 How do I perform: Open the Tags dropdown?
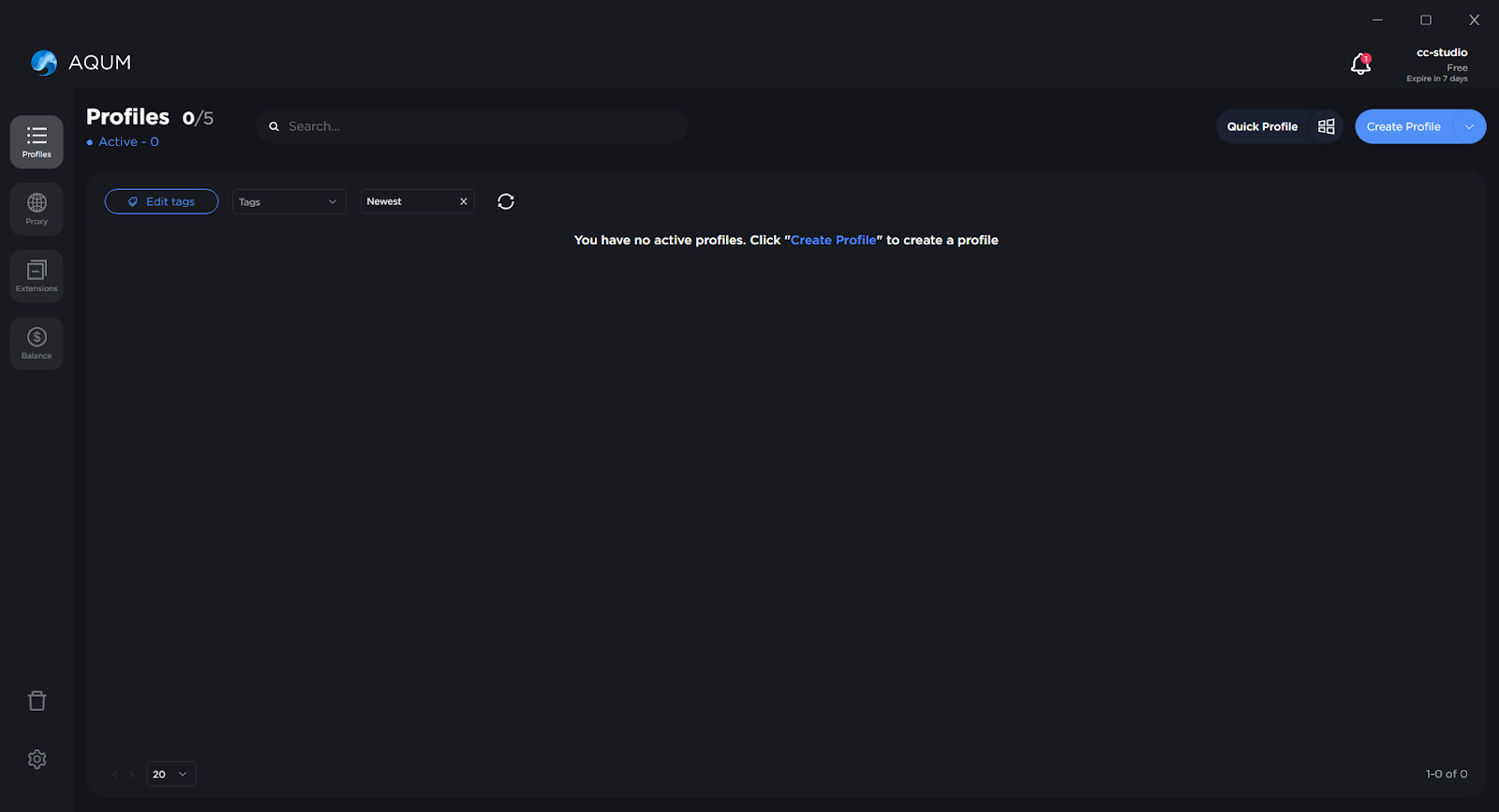pyautogui.click(x=289, y=201)
